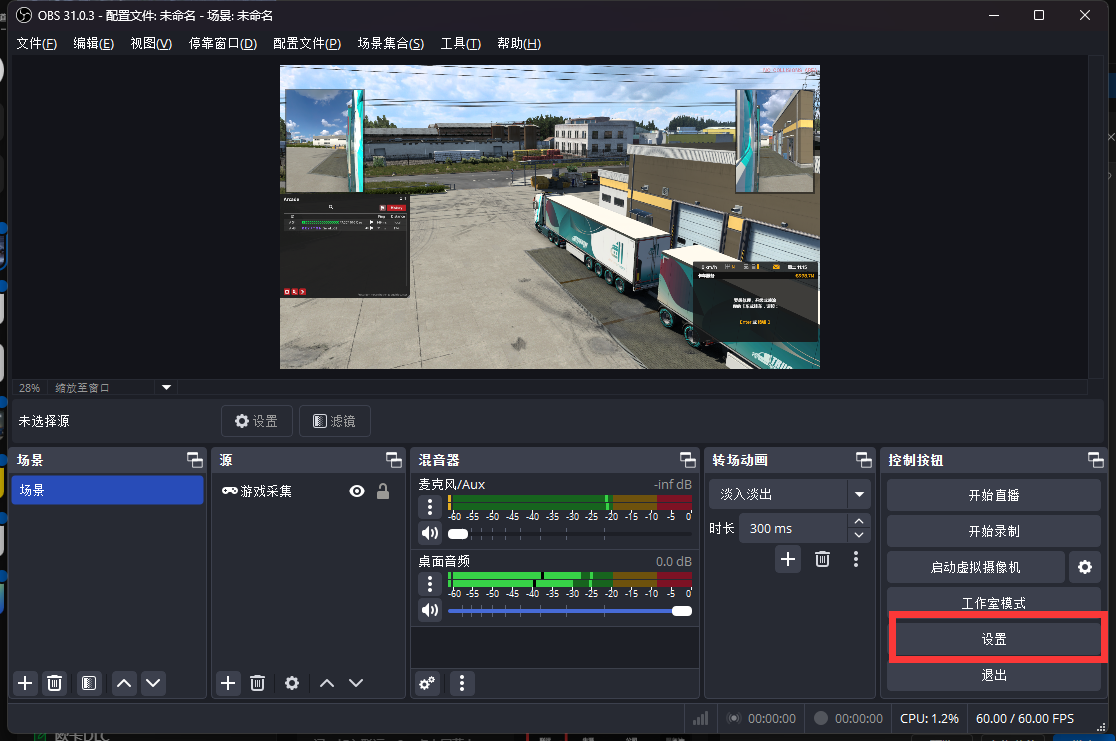Image resolution: width=1116 pixels, height=741 pixels.
Task: Add a new source with plus icon
Action: pos(228,683)
